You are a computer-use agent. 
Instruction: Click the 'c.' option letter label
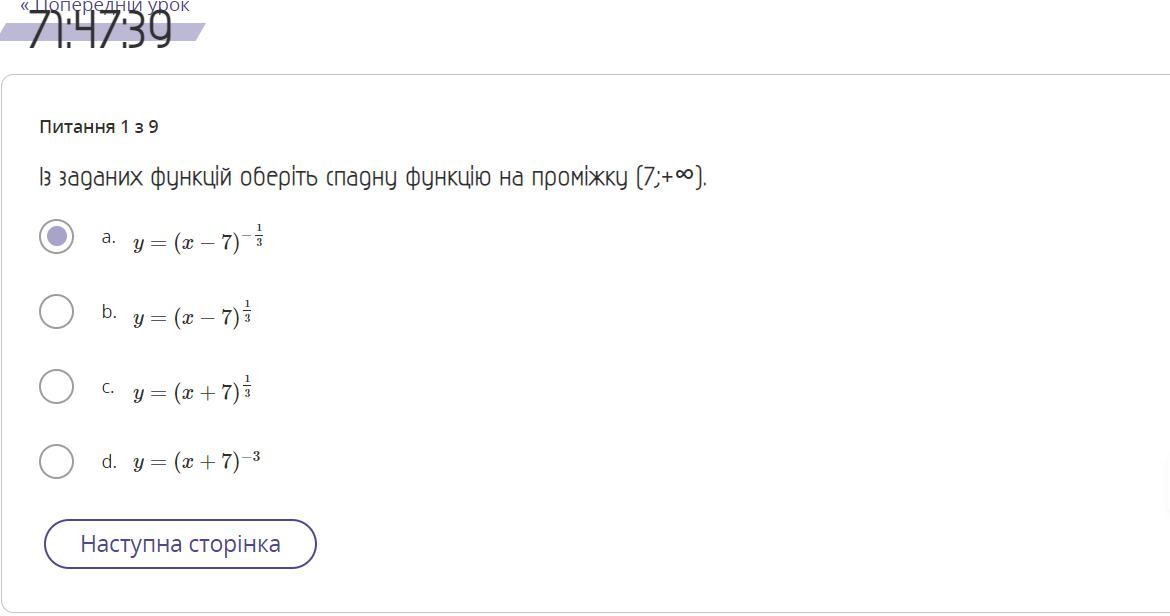point(108,387)
